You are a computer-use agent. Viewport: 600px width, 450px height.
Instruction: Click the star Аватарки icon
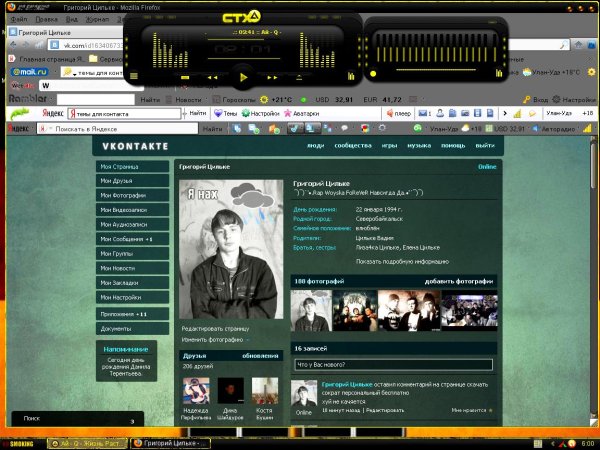coord(302,113)
